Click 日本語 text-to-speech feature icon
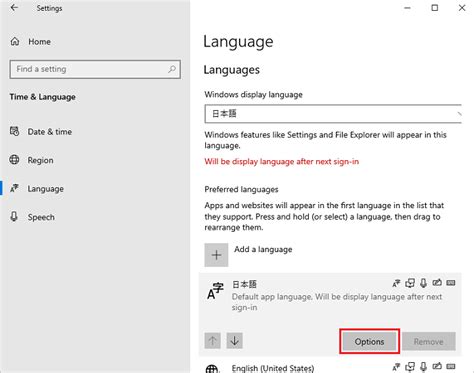The image size is (474, 373). tap(410, 283)
